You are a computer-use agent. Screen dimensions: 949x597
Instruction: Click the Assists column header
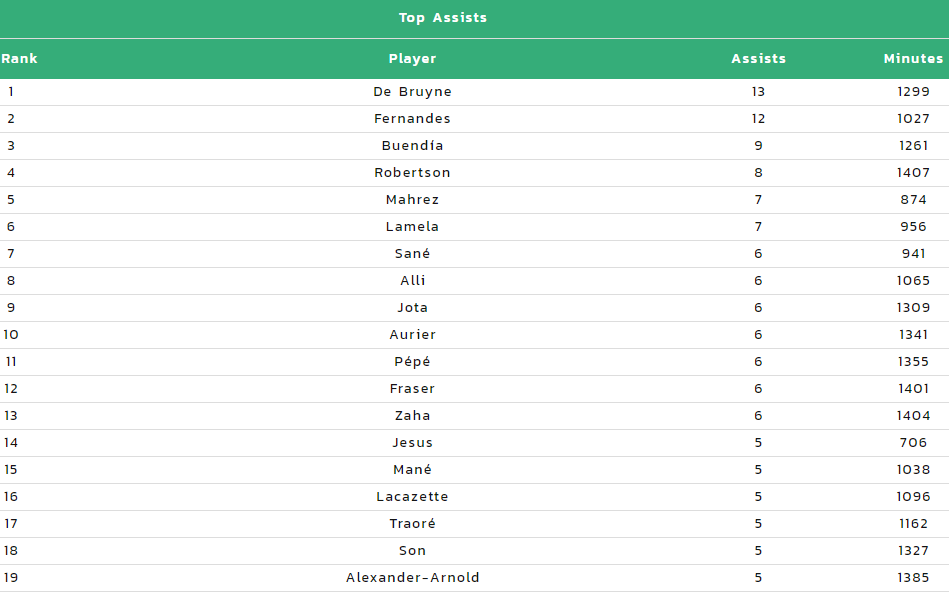758,59
